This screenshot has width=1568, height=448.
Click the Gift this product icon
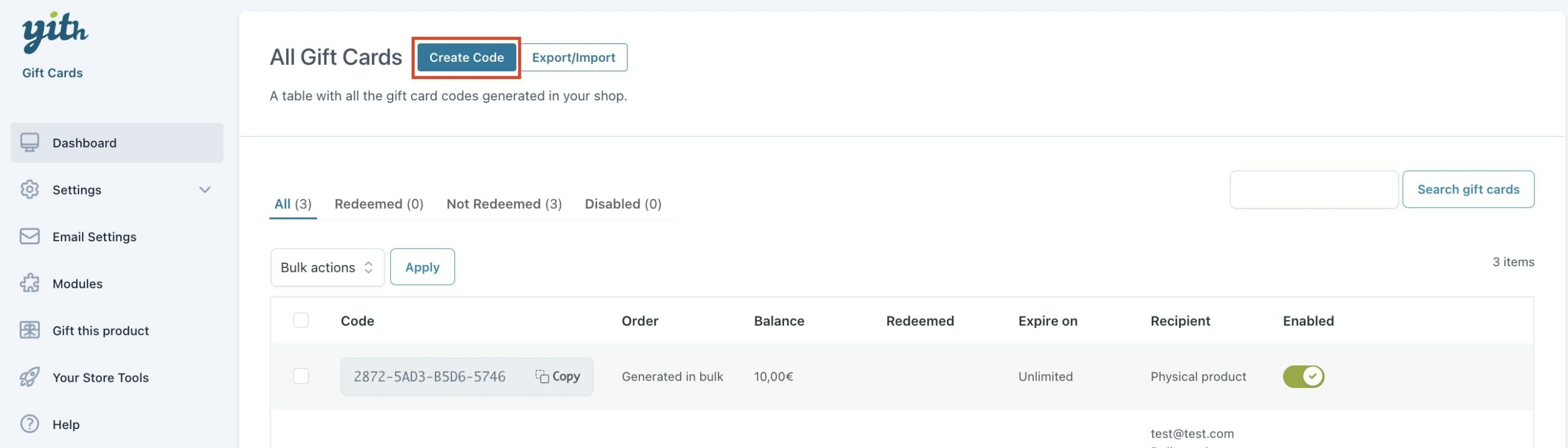tap(29, 330)
